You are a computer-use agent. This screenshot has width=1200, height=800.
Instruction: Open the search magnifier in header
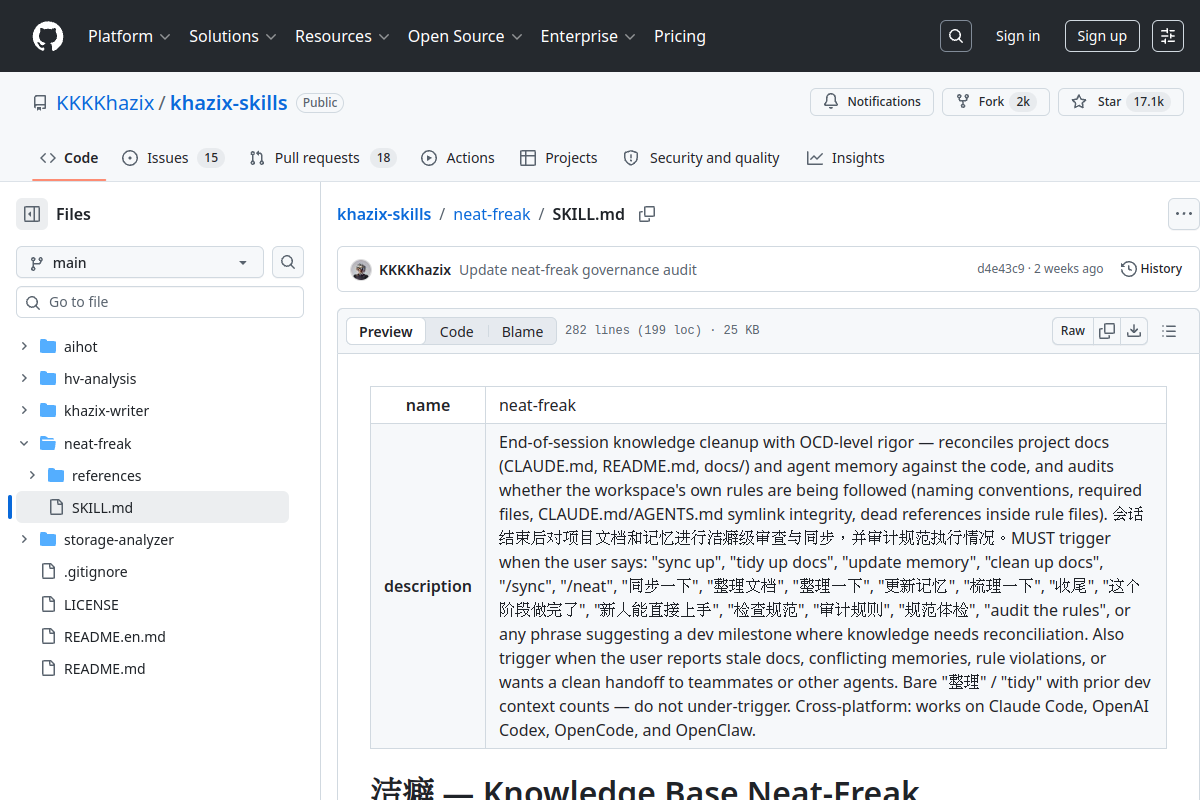(956, 36)
